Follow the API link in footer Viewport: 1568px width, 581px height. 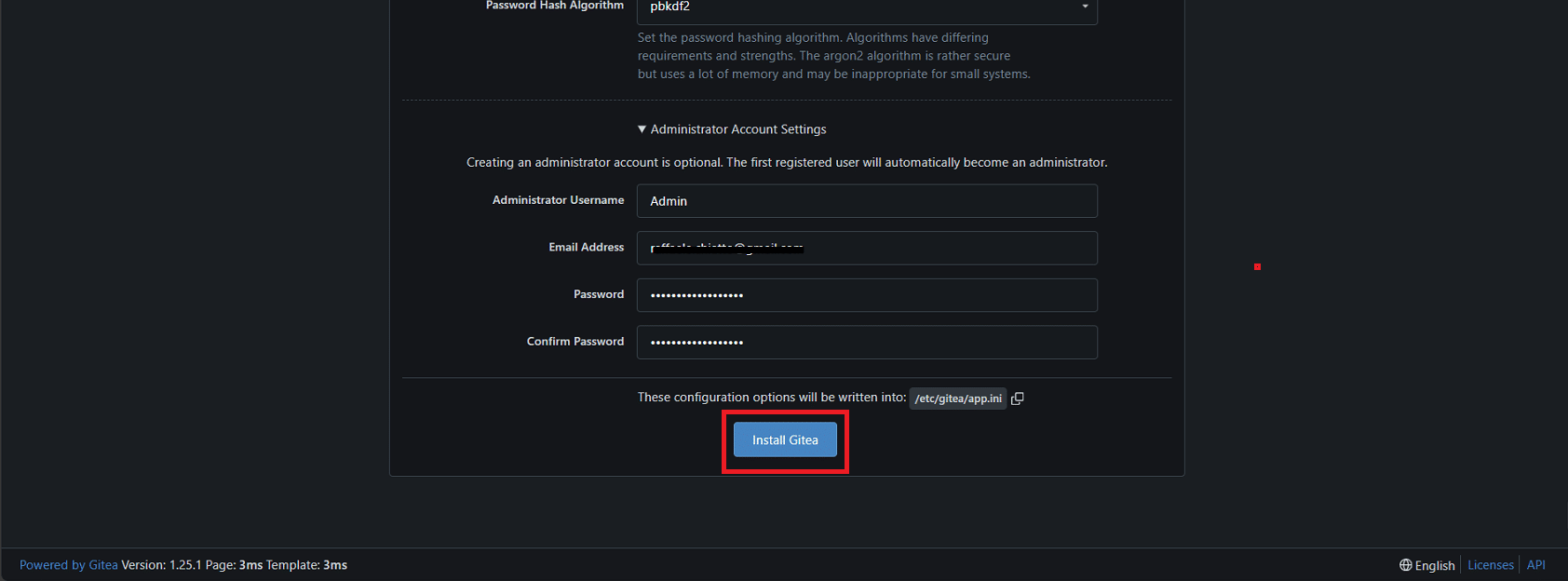tap(1535, 565)
